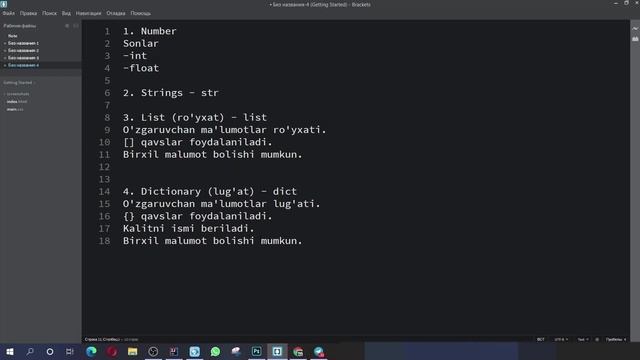The image size is (640, 360).
Task: Open the Extension Manager icon
Action: coord(635,39)
